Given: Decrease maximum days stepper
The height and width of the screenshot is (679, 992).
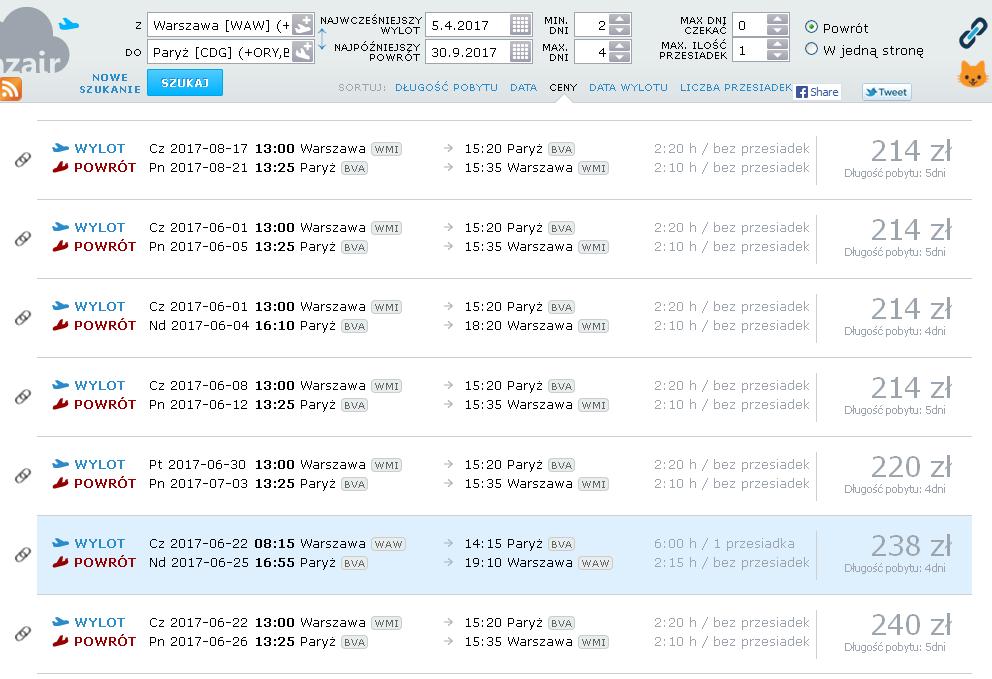Looking at the screenshot, I should [621, 58].
